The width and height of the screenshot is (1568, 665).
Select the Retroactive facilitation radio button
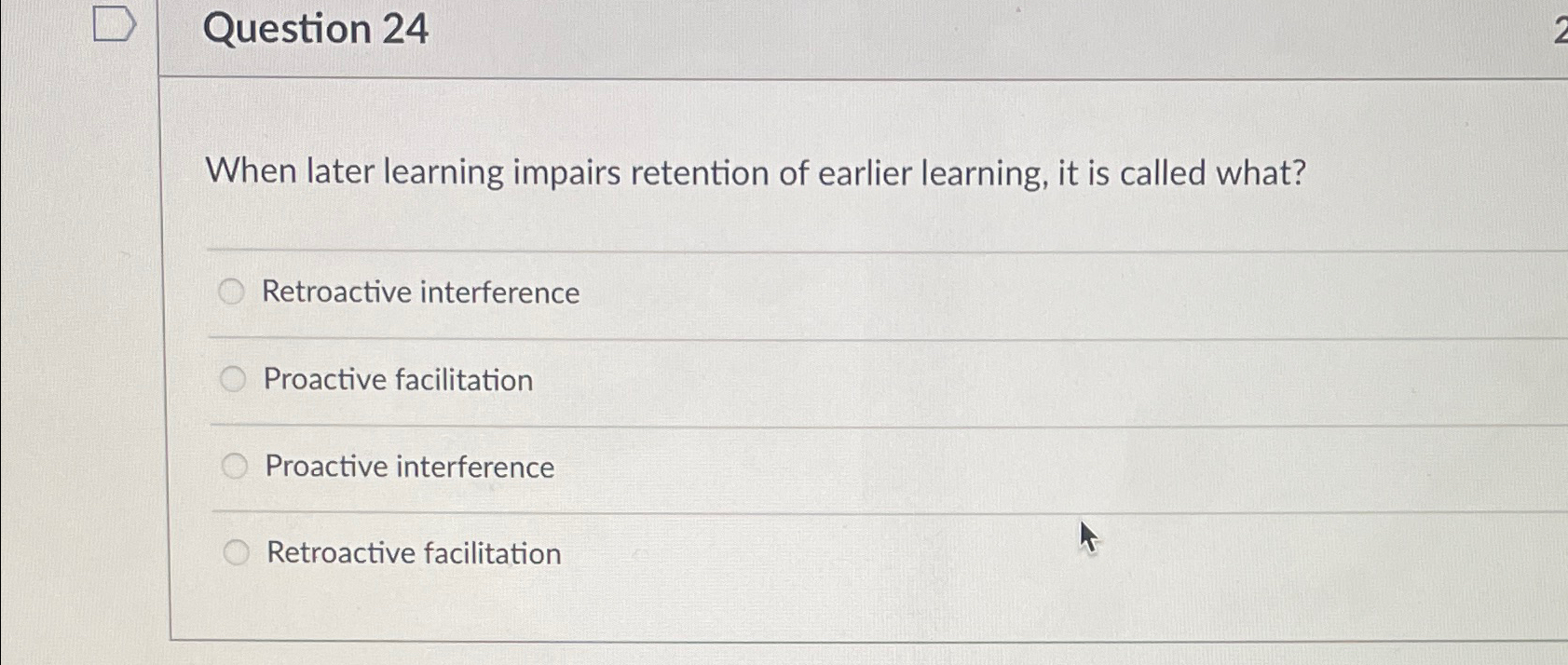tap(236, 551)
